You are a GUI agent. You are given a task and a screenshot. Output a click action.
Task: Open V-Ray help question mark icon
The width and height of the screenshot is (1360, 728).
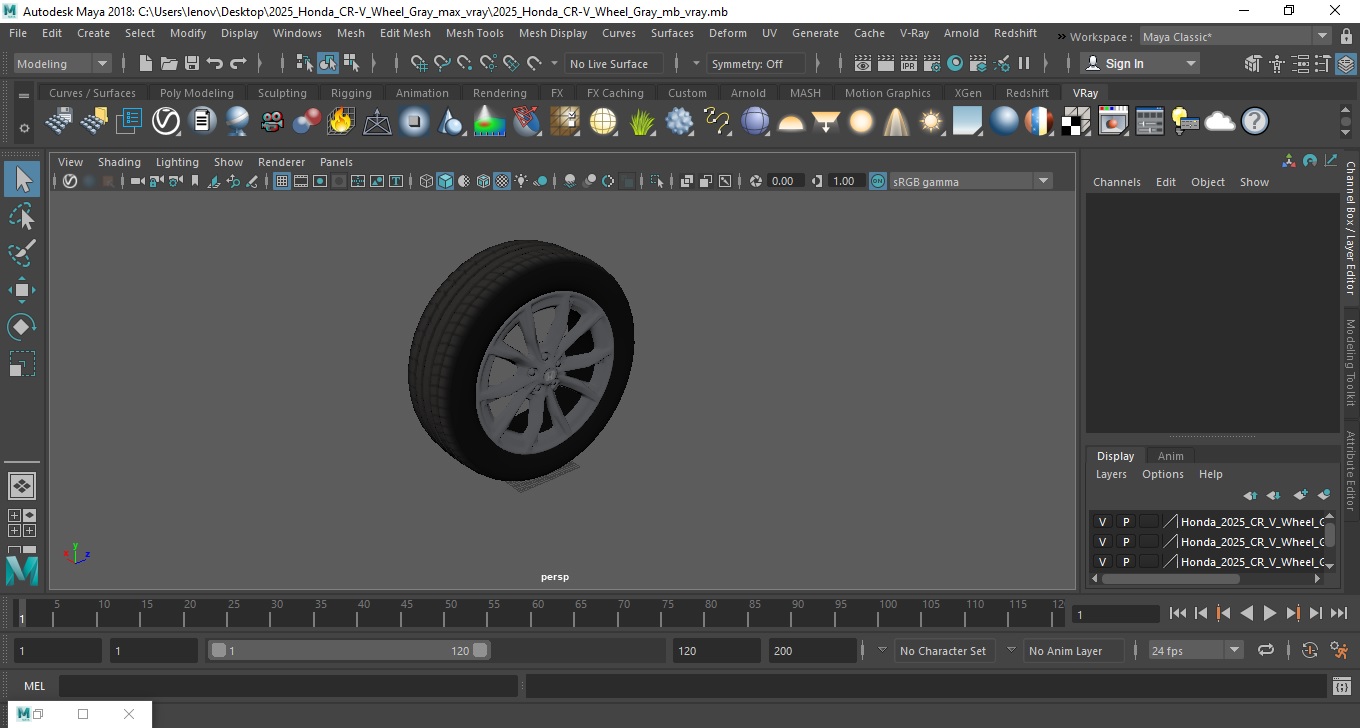pos(1255,122)
